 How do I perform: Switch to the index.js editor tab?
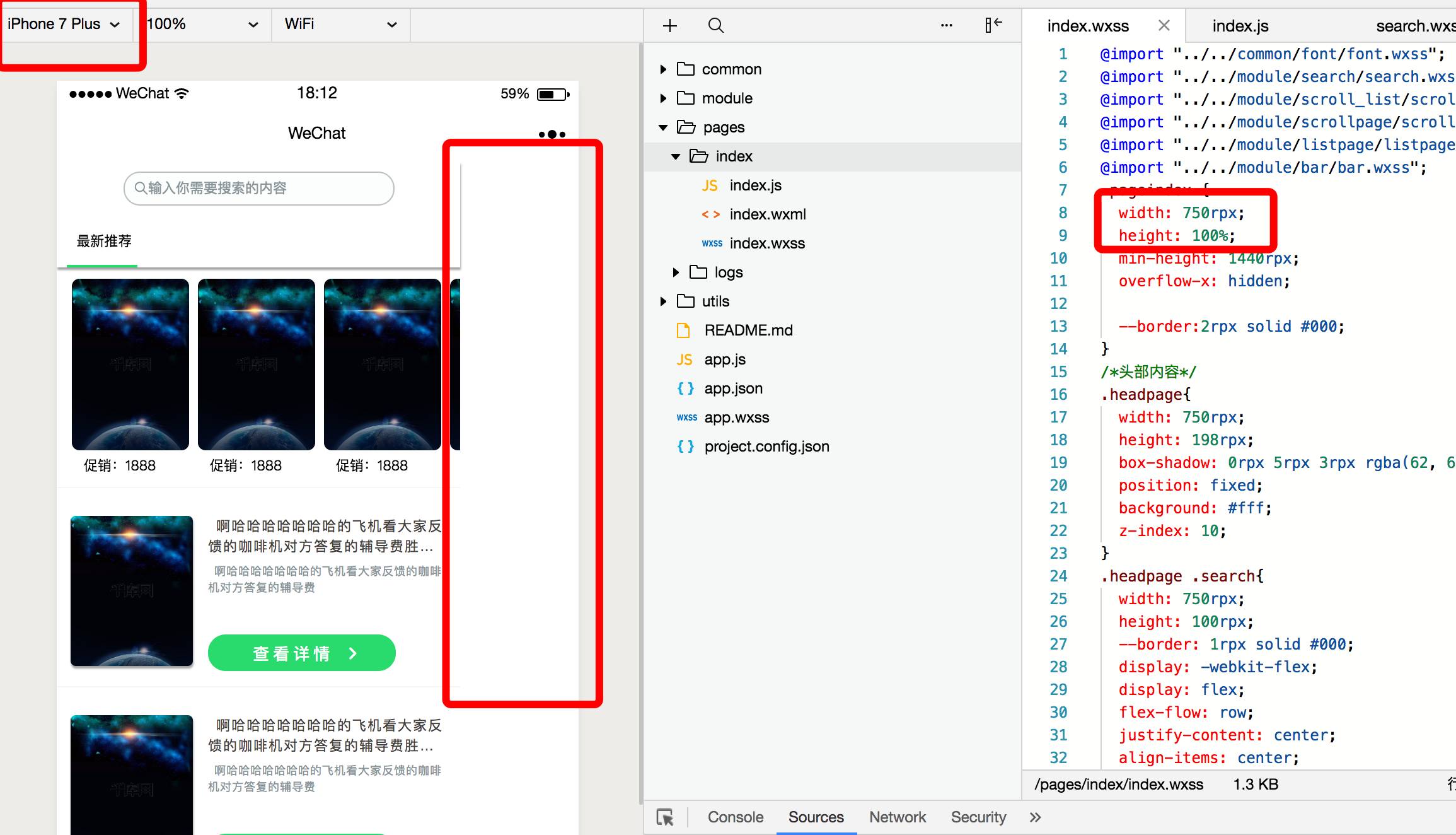pos(1240,26)
